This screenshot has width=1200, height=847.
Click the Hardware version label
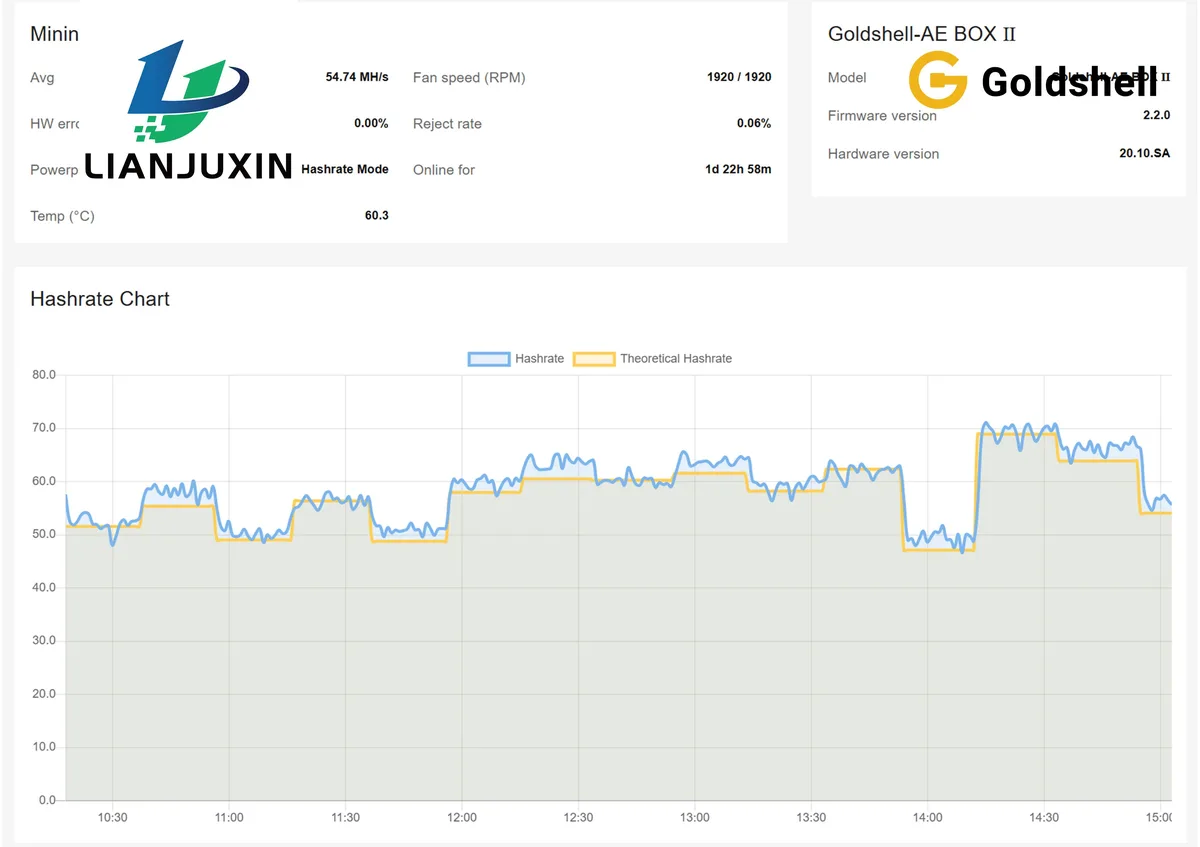point(883,154)
